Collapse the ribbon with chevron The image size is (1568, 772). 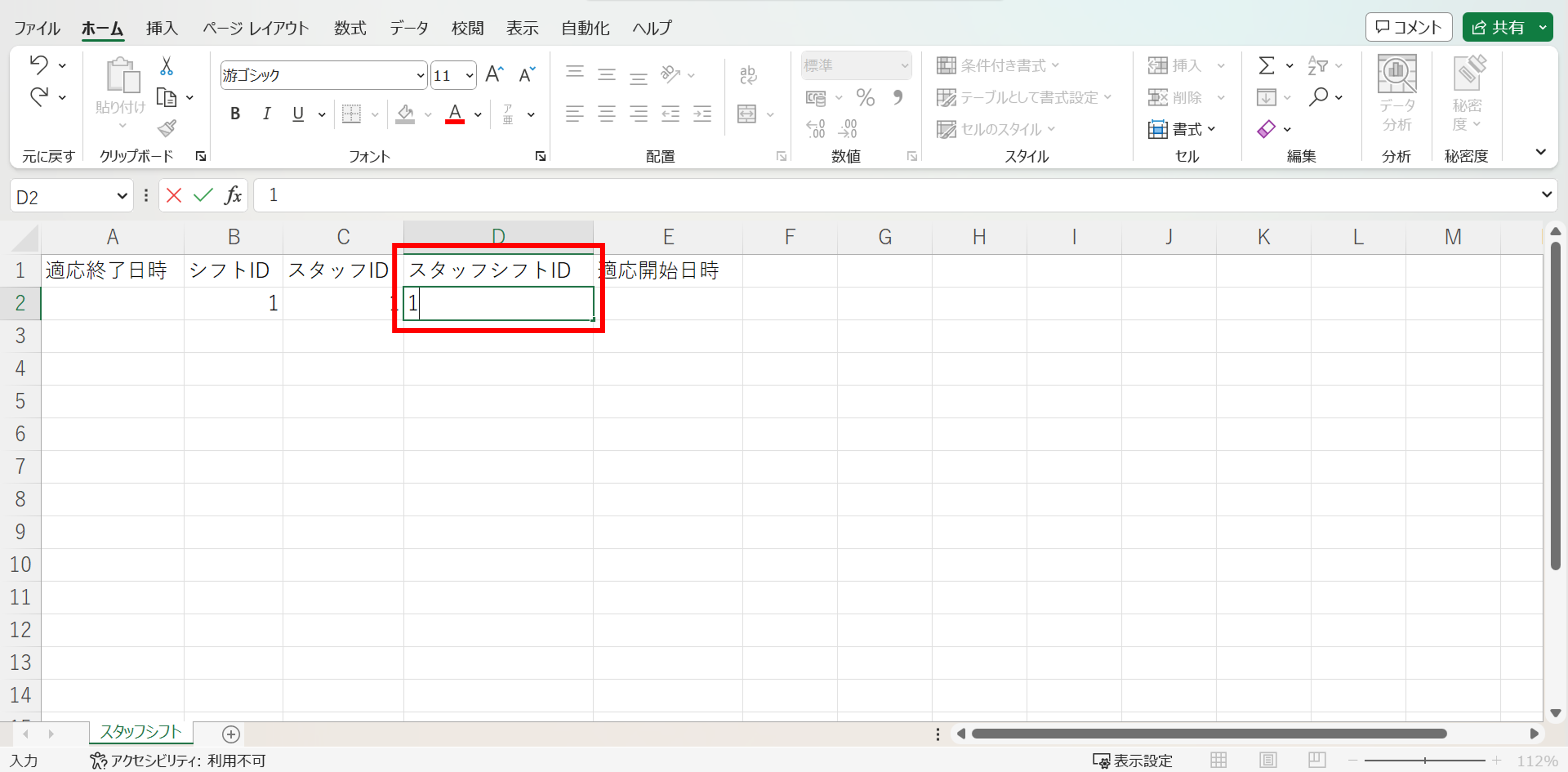point(1541,152)
